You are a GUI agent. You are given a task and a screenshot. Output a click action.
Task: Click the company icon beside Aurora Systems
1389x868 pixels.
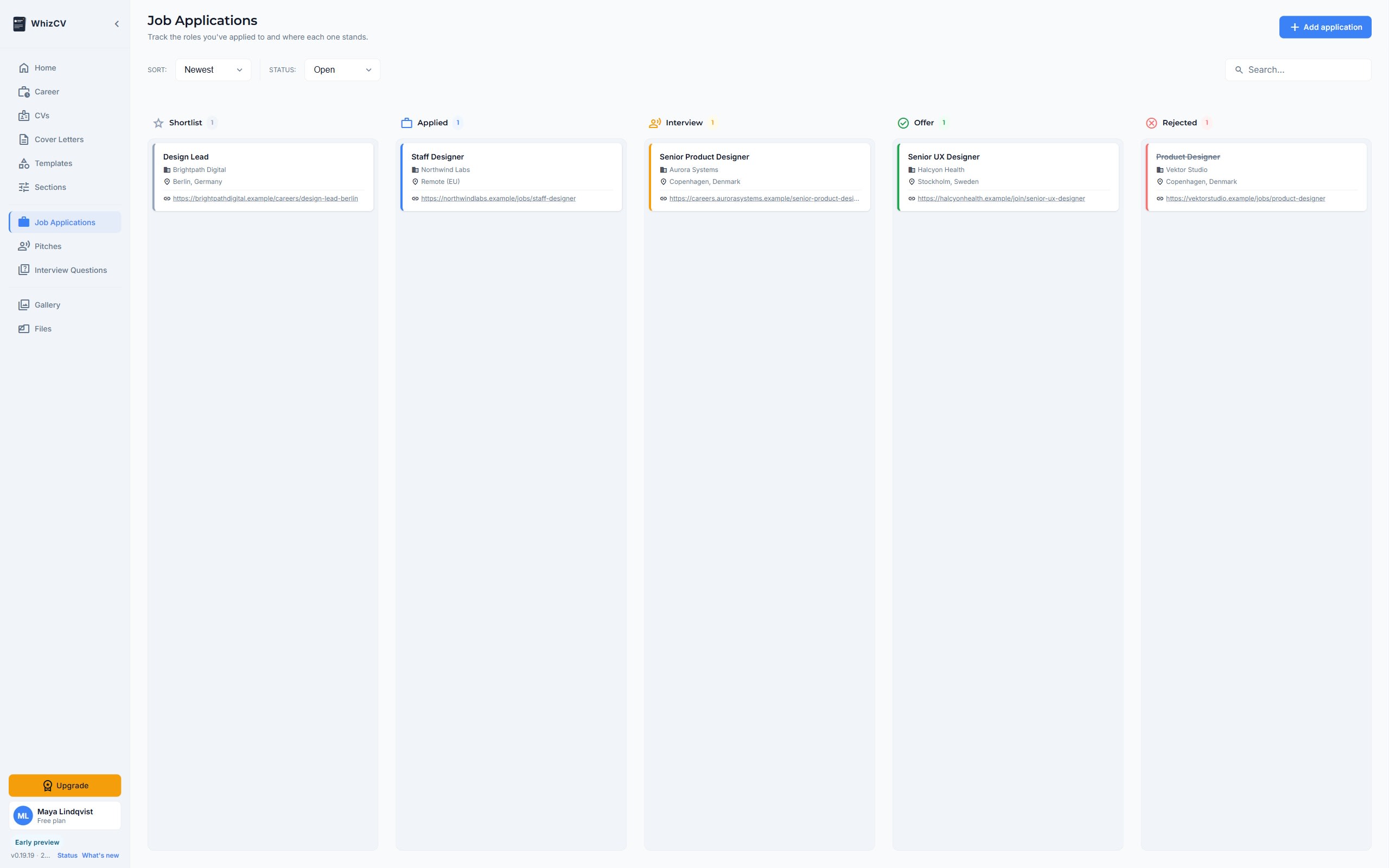(x=664, y=170)
